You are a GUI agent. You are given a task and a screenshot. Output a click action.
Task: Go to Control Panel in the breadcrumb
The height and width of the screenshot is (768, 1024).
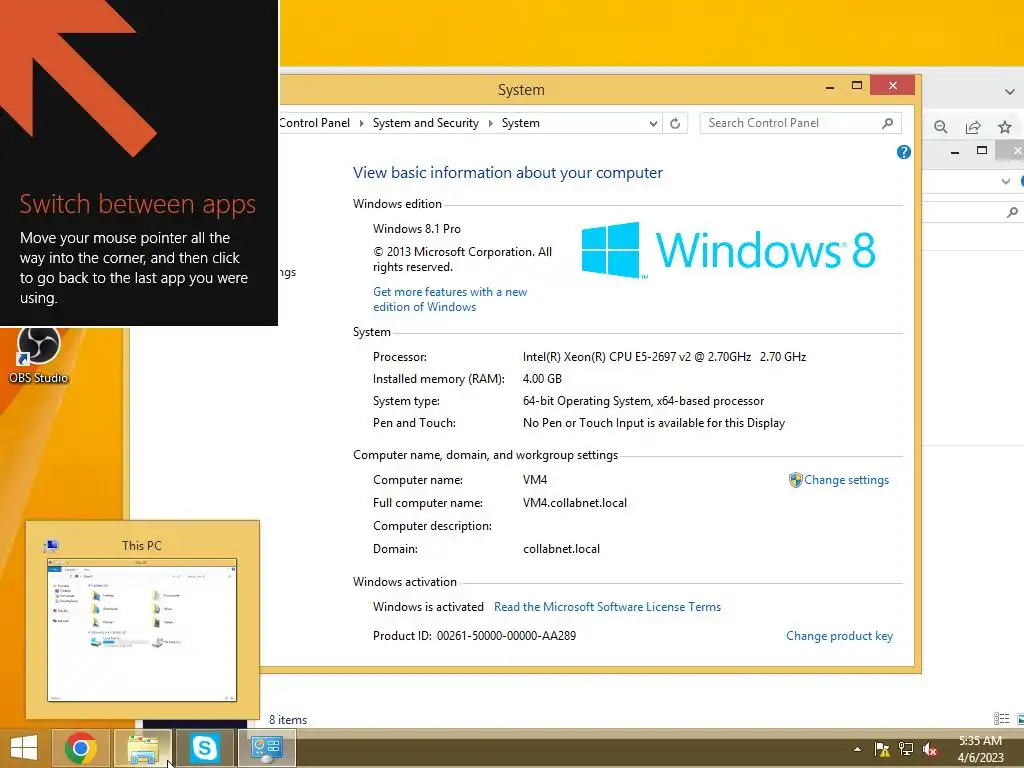315,123
